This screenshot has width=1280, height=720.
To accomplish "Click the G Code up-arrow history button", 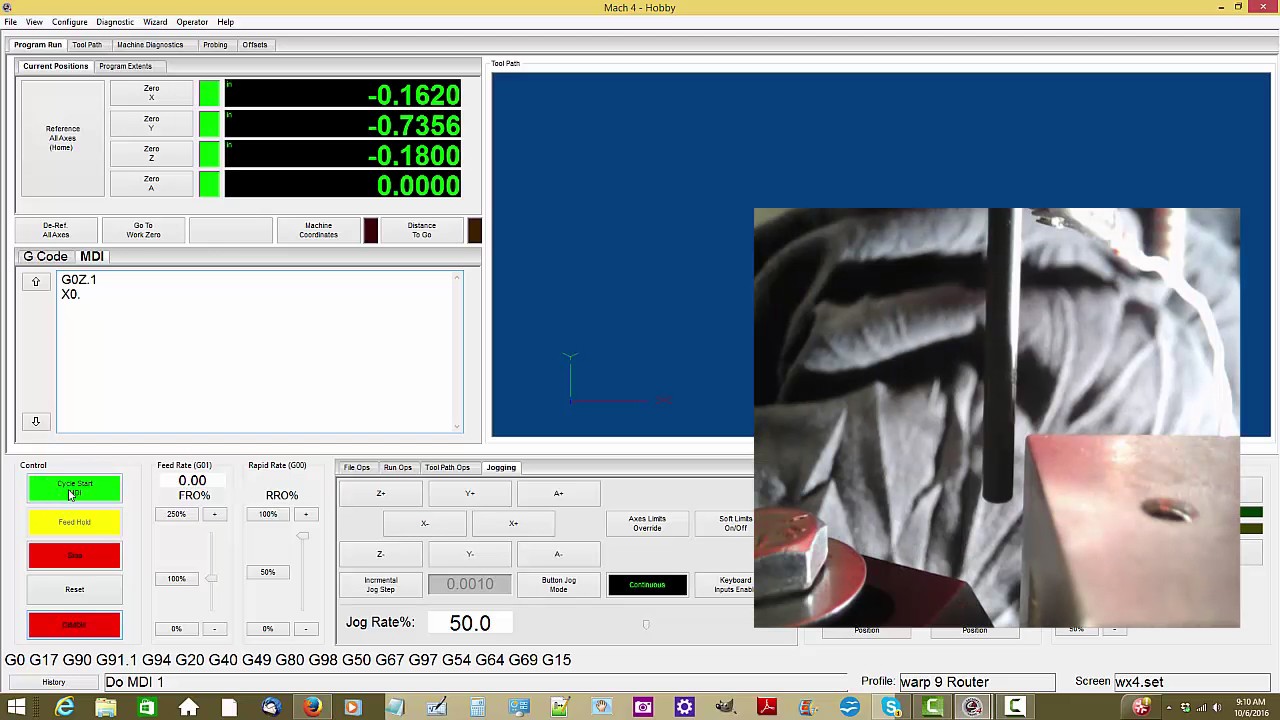I will coord(36,282).
